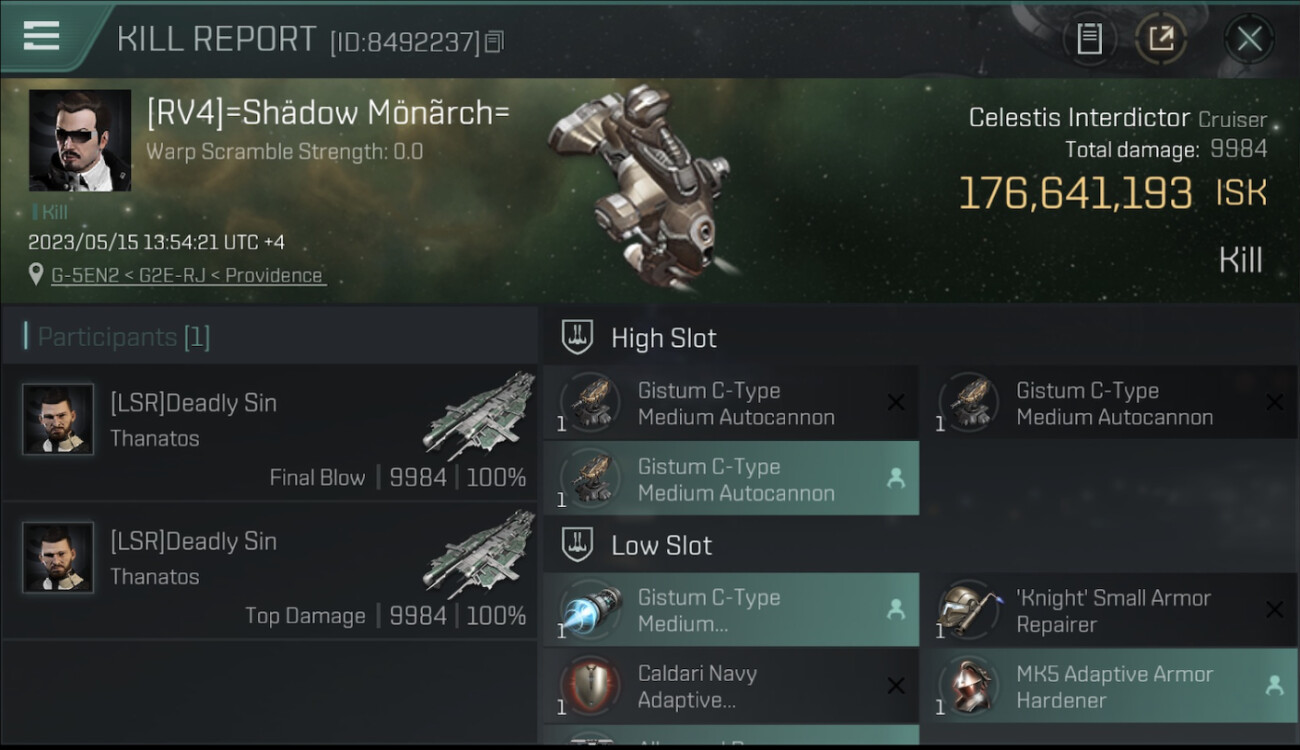Click the Celestis Interdictor ship image

pos(640,187)
